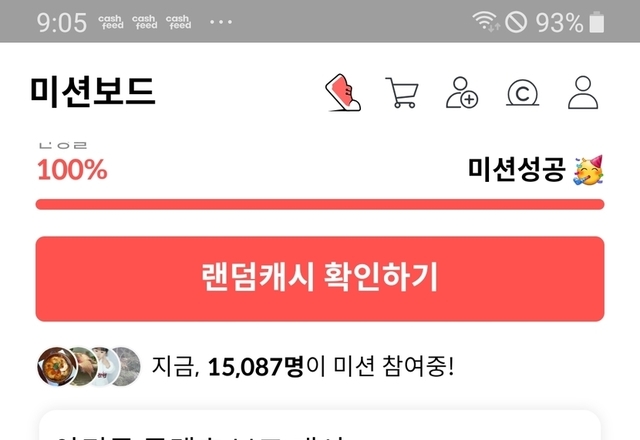Tap the party face emoji
The width and height of the screenshot is (640, 440).
tap(588, 170)
